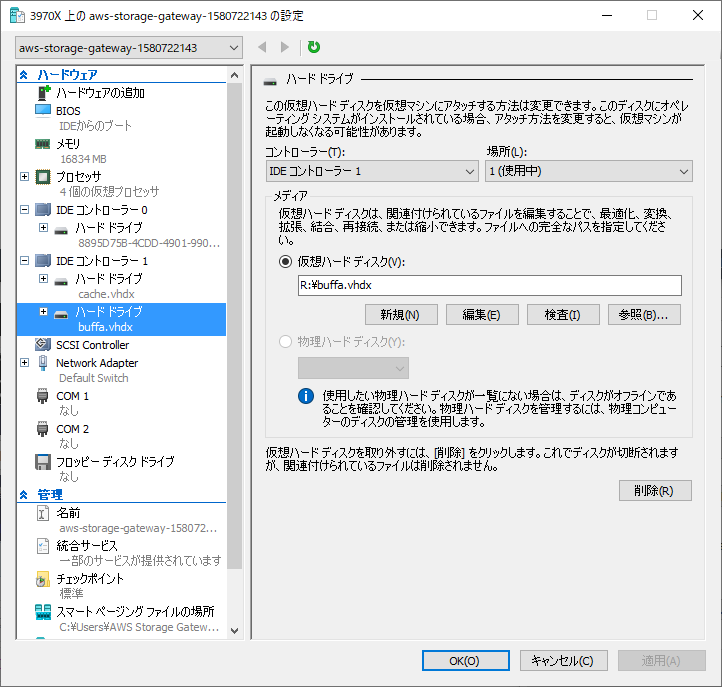This screenshot has width=722, height=687.
Task: Select the フロッピー ディスク ドライブ icon
Action: pos(43,462)
